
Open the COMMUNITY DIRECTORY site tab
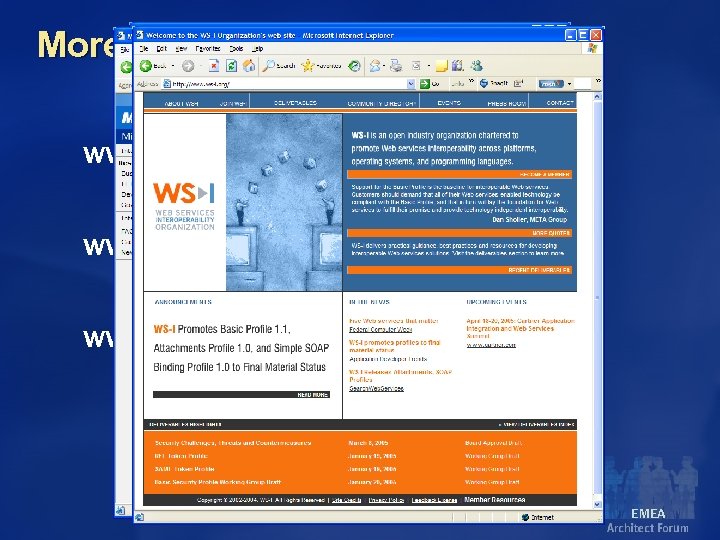tap(381, 103)
